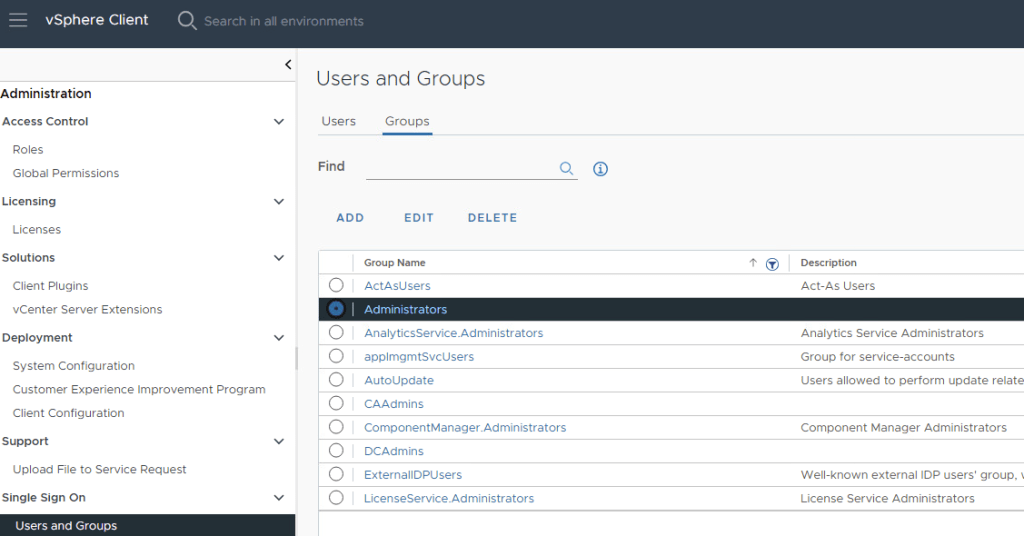Collapse the Deployment section chevron
This screenshot has height=536, width=1024.
click(x=279, y=338)
